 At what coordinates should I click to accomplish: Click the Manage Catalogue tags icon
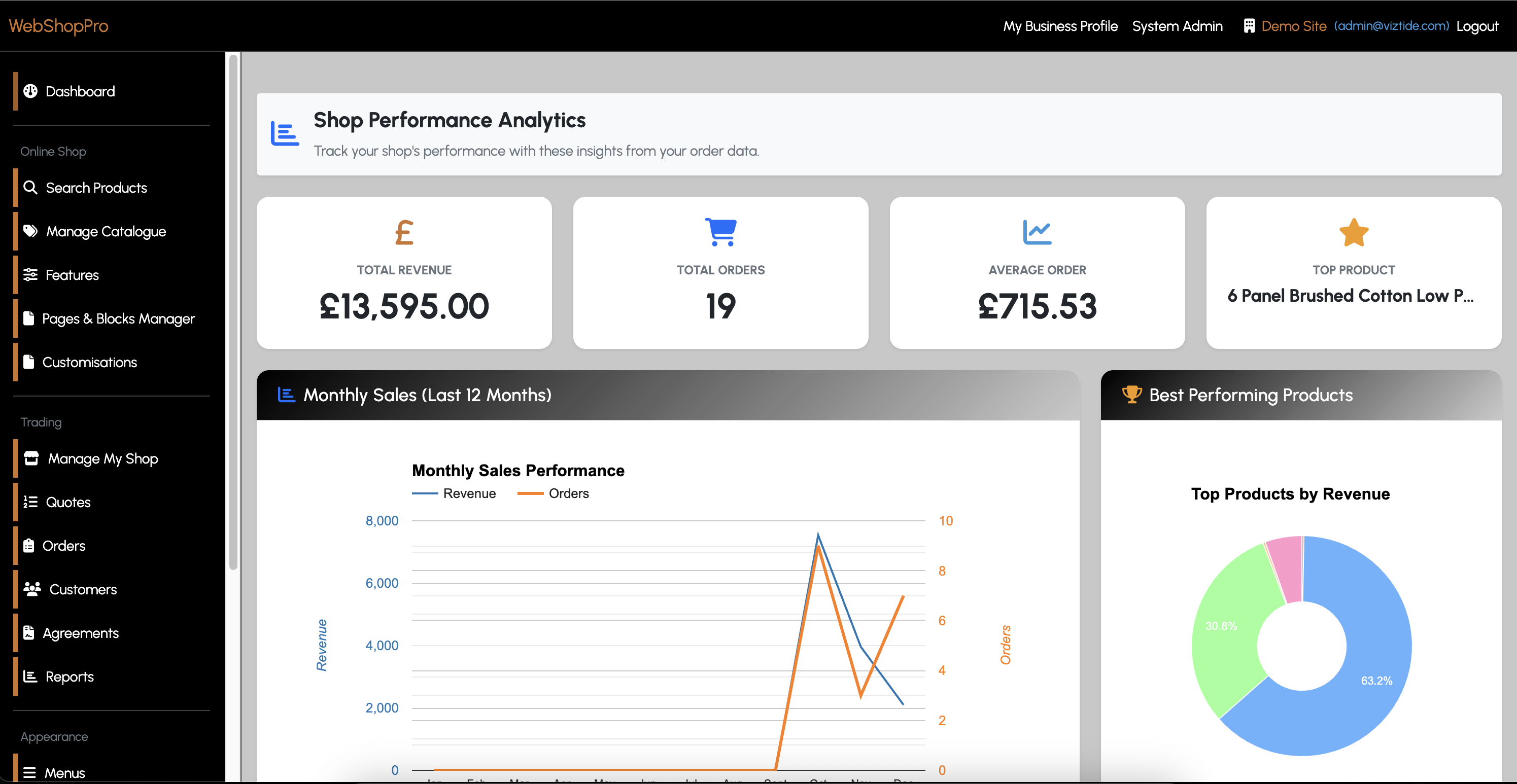pyautogui.click(x=30, y=231)
